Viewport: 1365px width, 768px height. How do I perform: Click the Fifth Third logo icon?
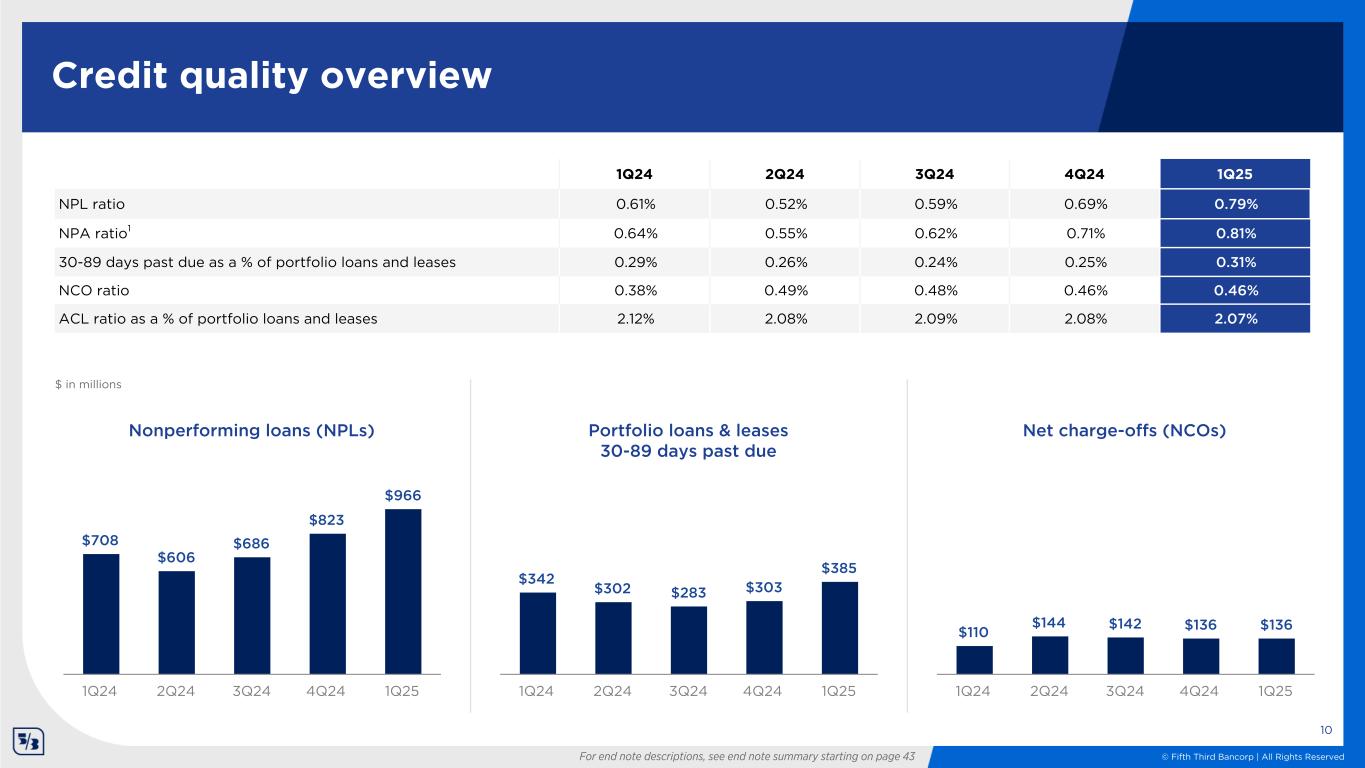(28, 743)
